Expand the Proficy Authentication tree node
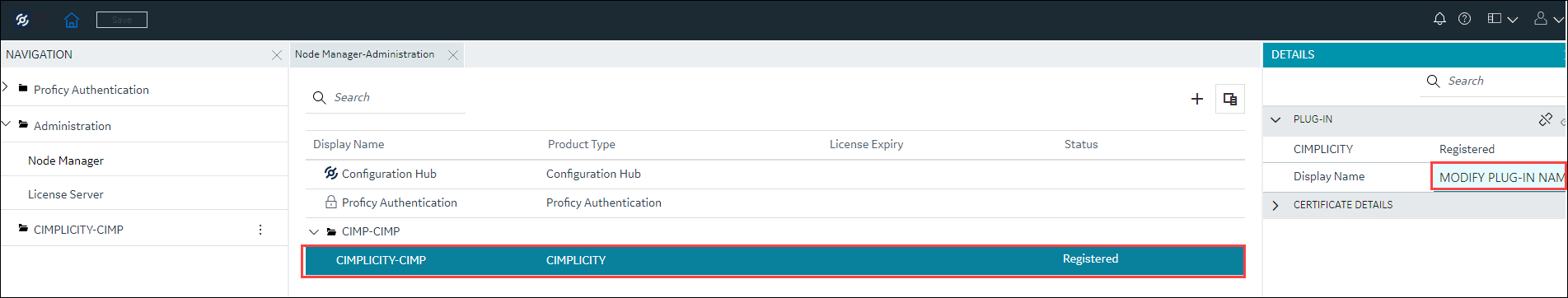 (5, 87)
